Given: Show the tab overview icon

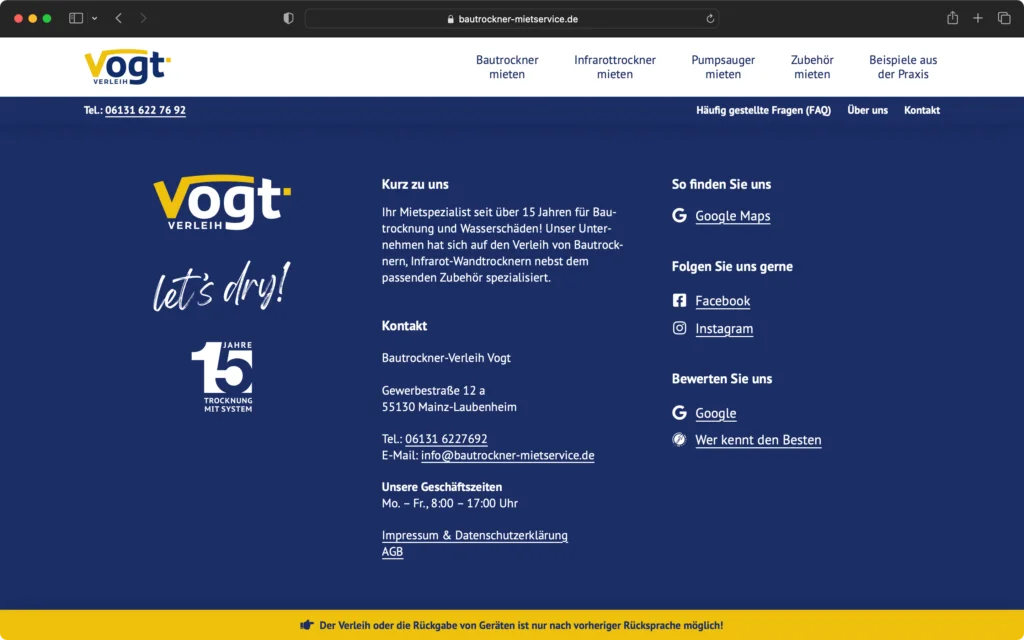Looking at the screenshot, I should pyautogui.click(x=1004, y=18).
